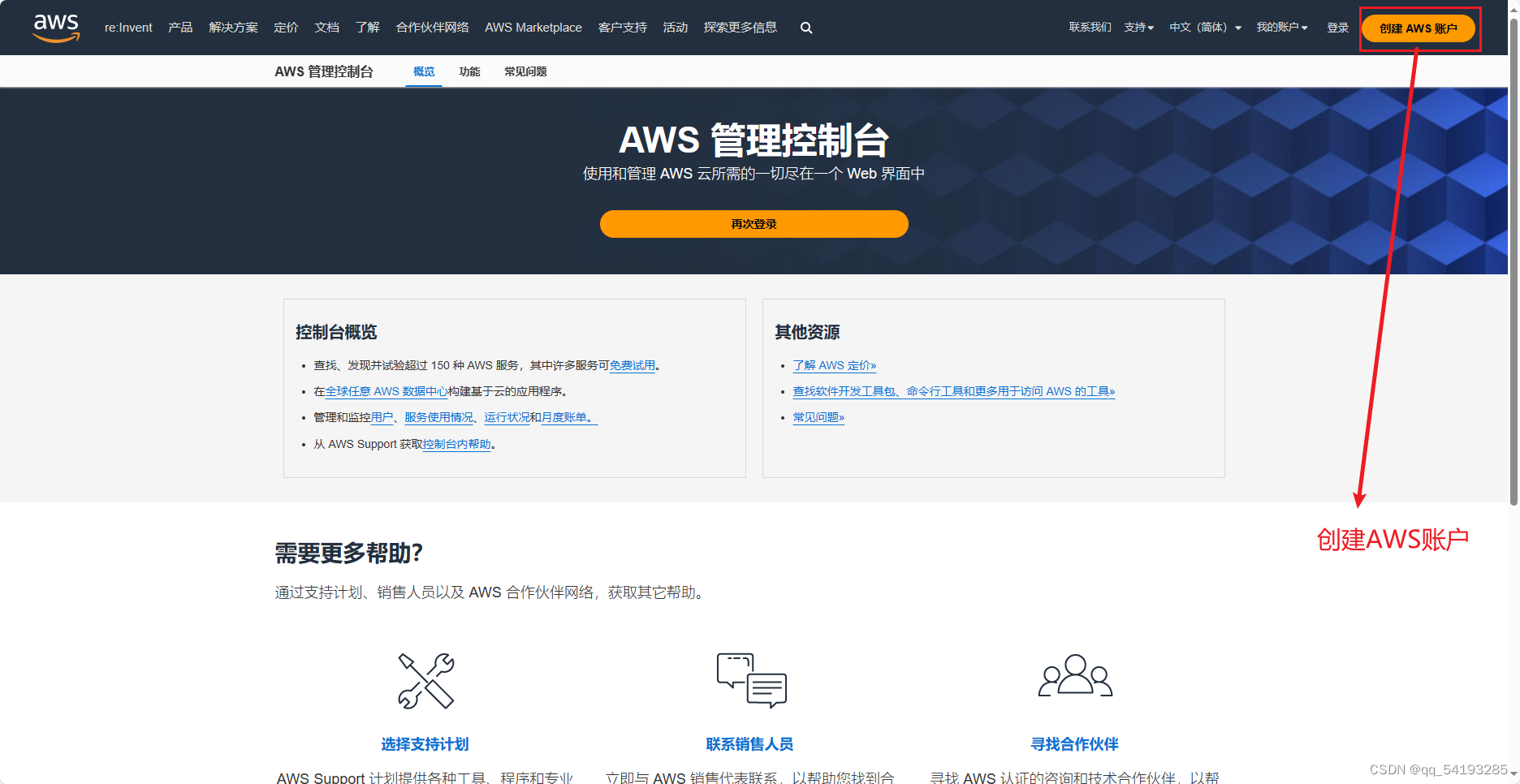This screenshot has height=784, width=1520.
Task: Open the 常见问题» link under 其他资源
Action: coord(818,417)
